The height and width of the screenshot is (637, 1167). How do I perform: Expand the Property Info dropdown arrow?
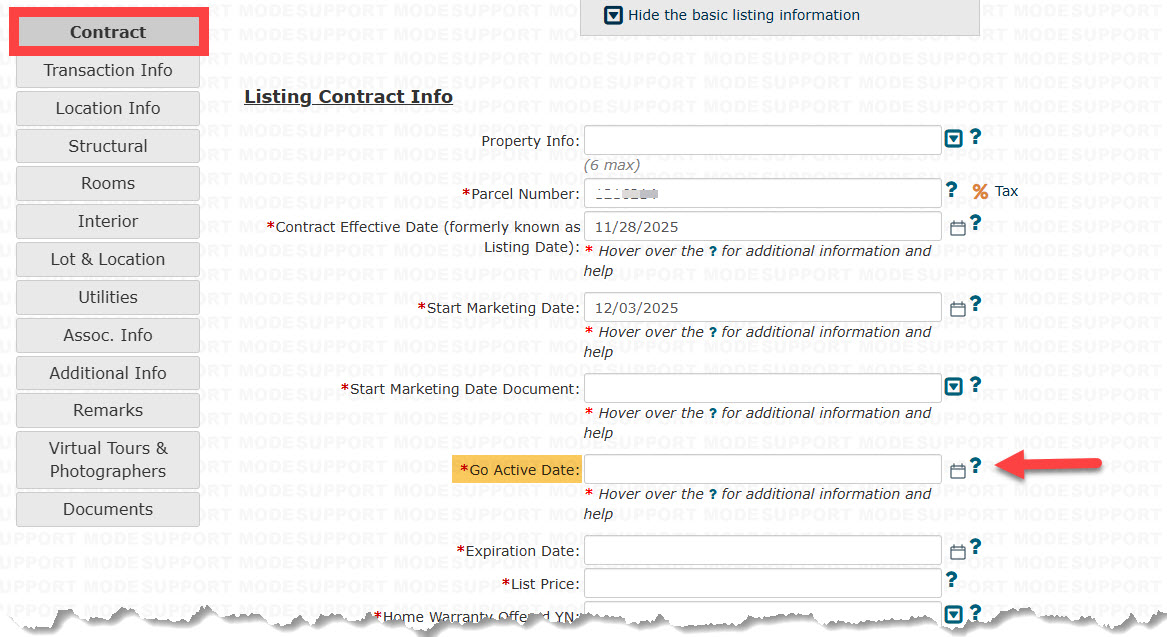tap(953, 138)
